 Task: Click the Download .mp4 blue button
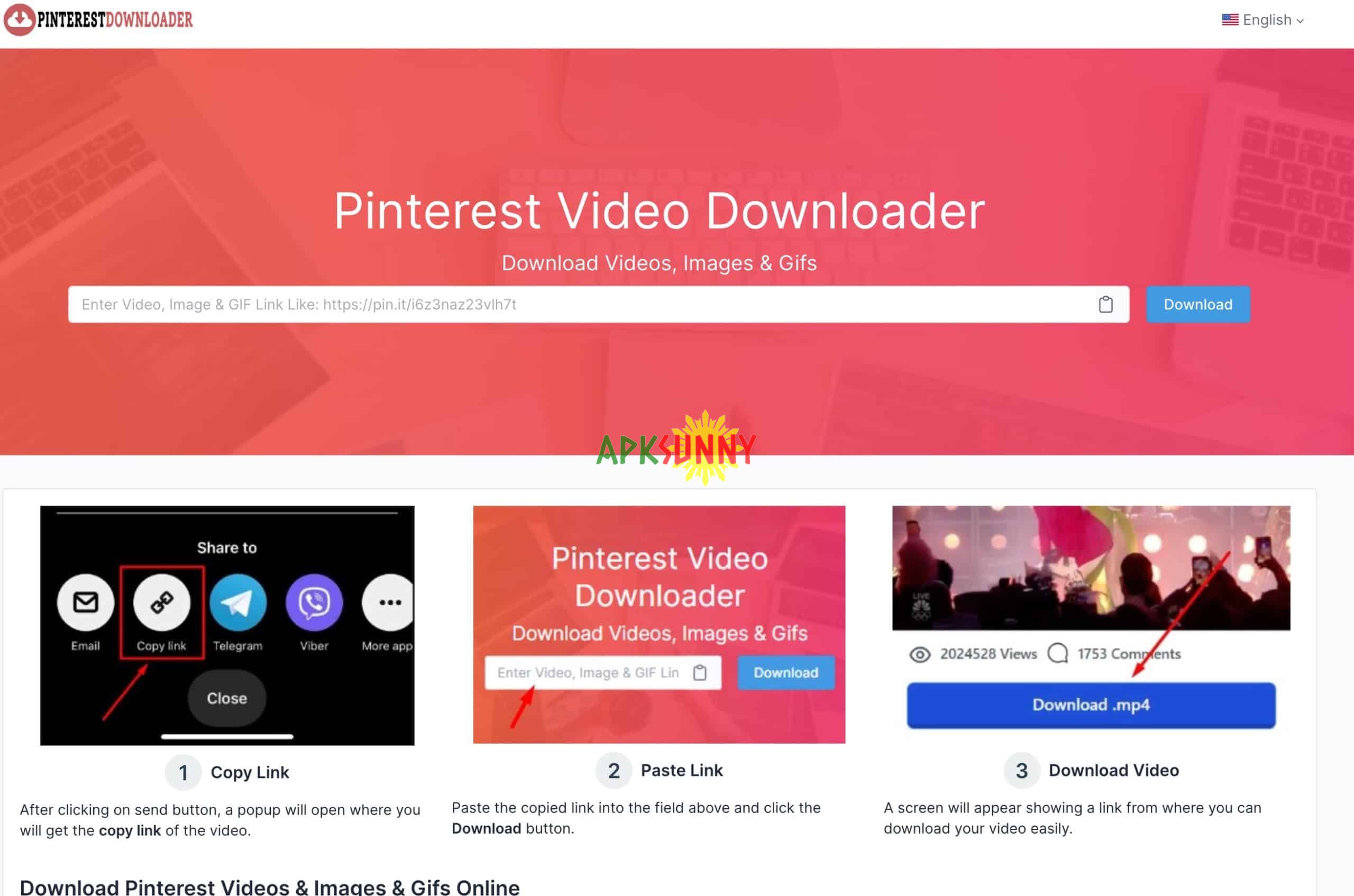(1090, 705)
